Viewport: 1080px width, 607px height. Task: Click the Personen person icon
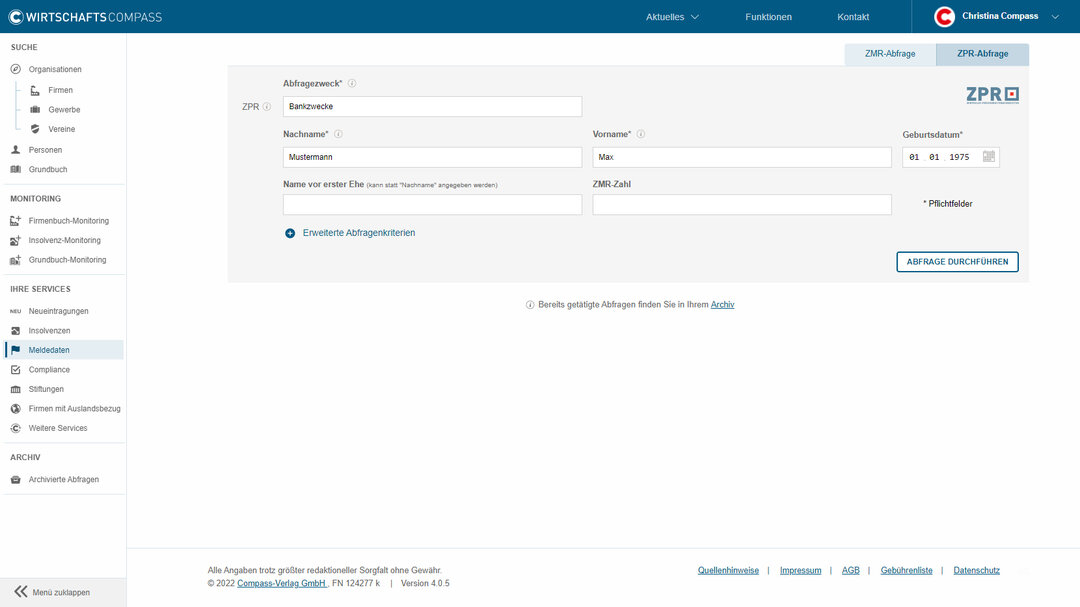pyautogui.click(x=16, y=150)
